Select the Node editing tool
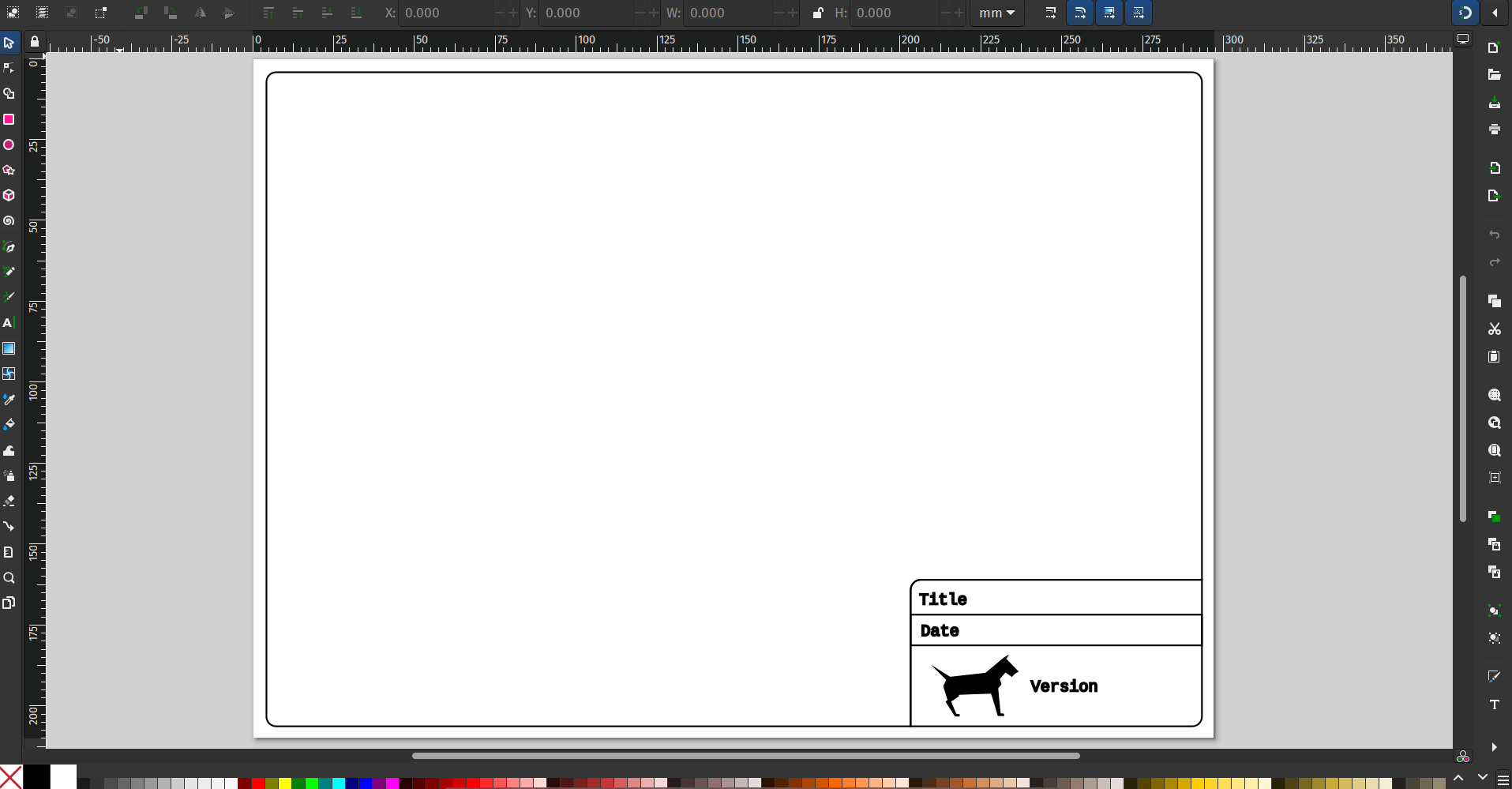The image size is (1512, 789). pyautogui.click(x=9, y=69)
